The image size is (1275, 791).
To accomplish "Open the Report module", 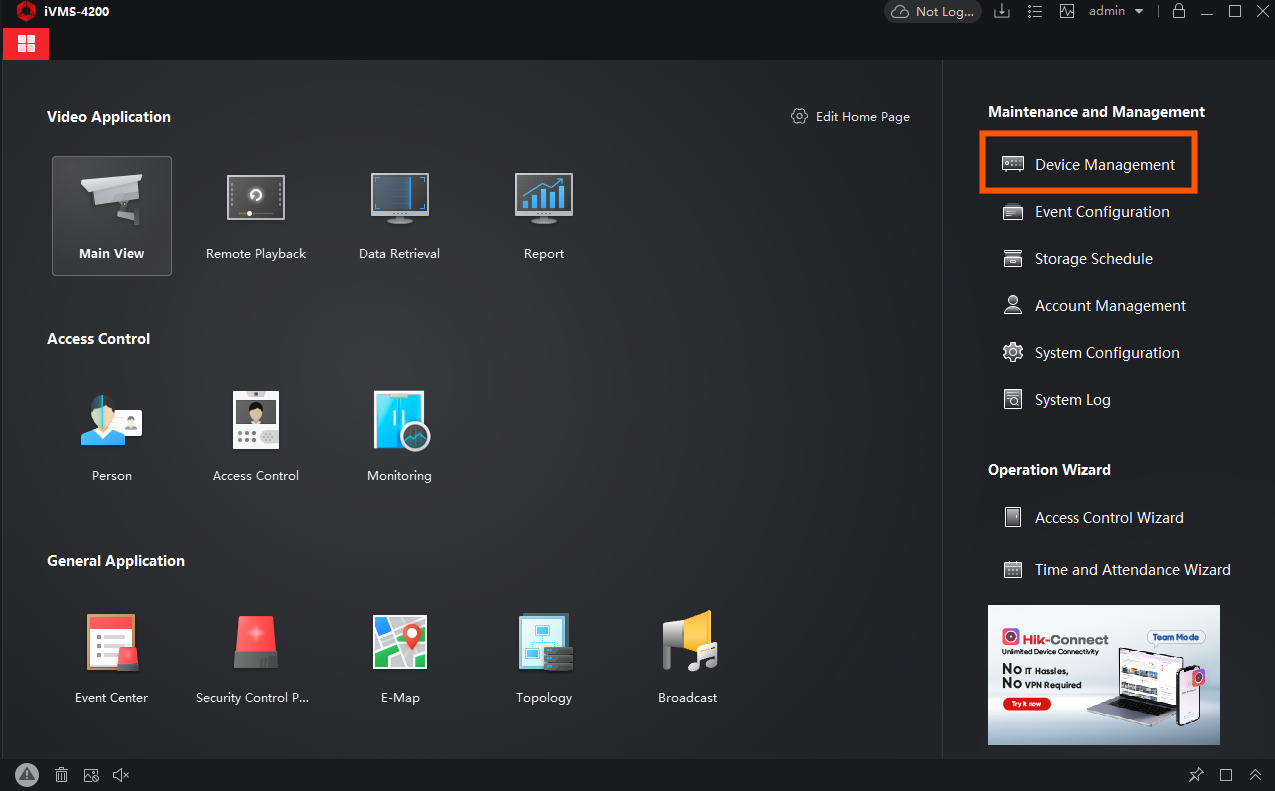I will click(544, 215).
